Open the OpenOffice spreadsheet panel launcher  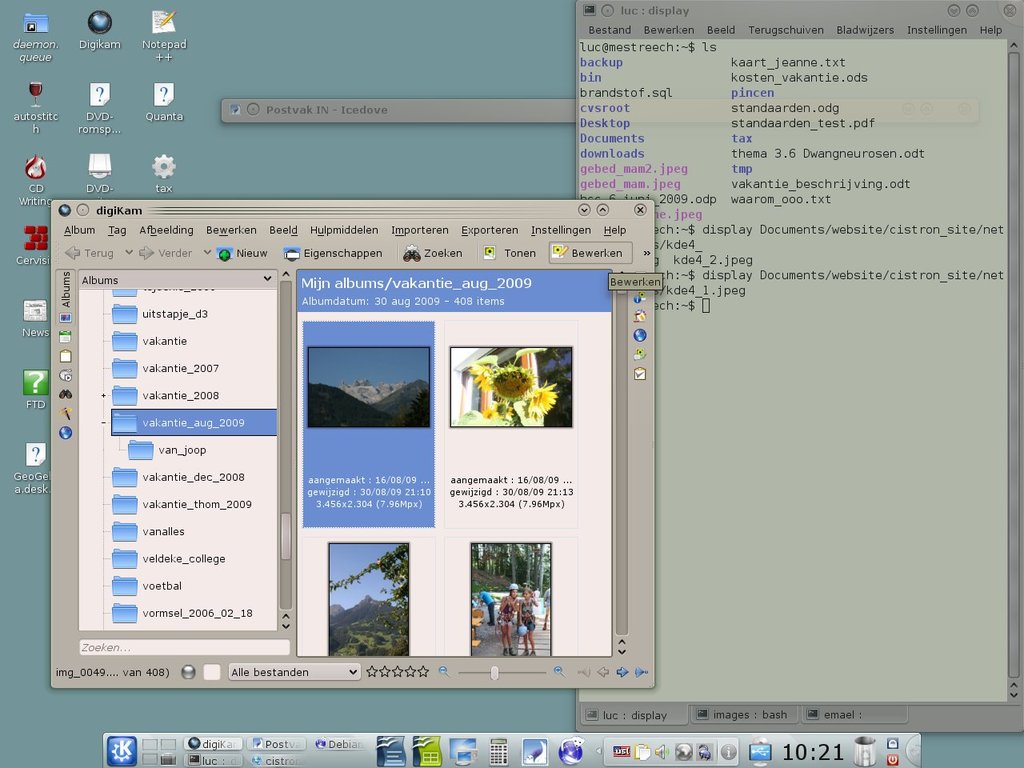(x=427, y=751)
